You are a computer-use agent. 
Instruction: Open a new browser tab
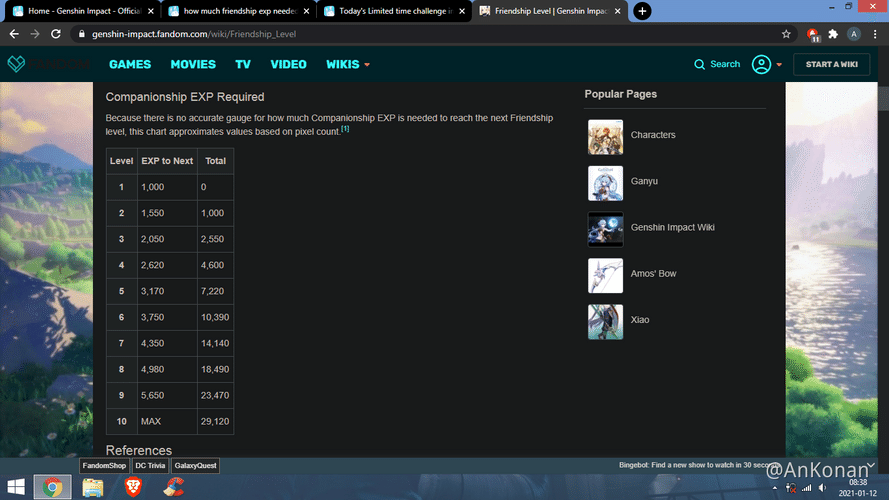[642, 11]
